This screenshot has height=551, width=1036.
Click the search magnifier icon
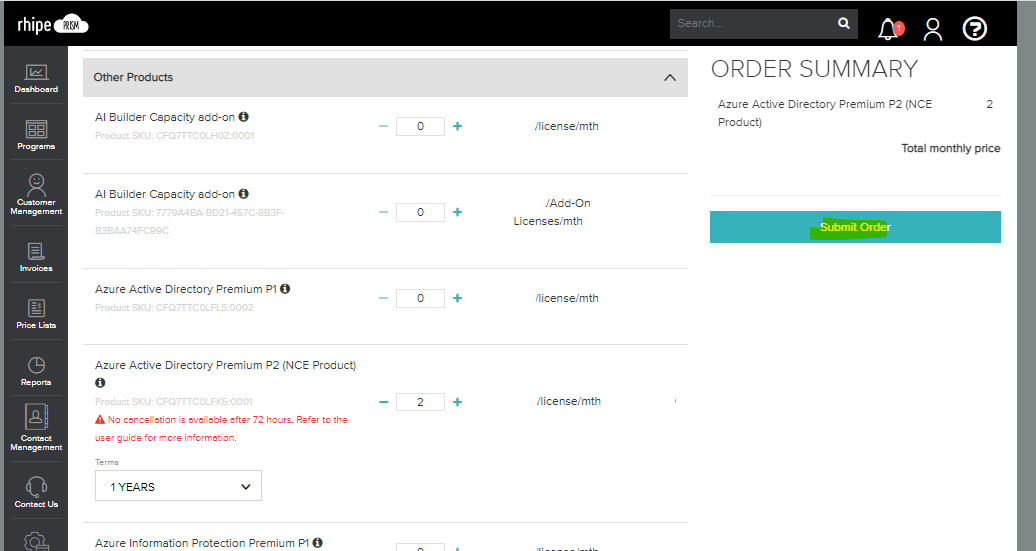844,23
